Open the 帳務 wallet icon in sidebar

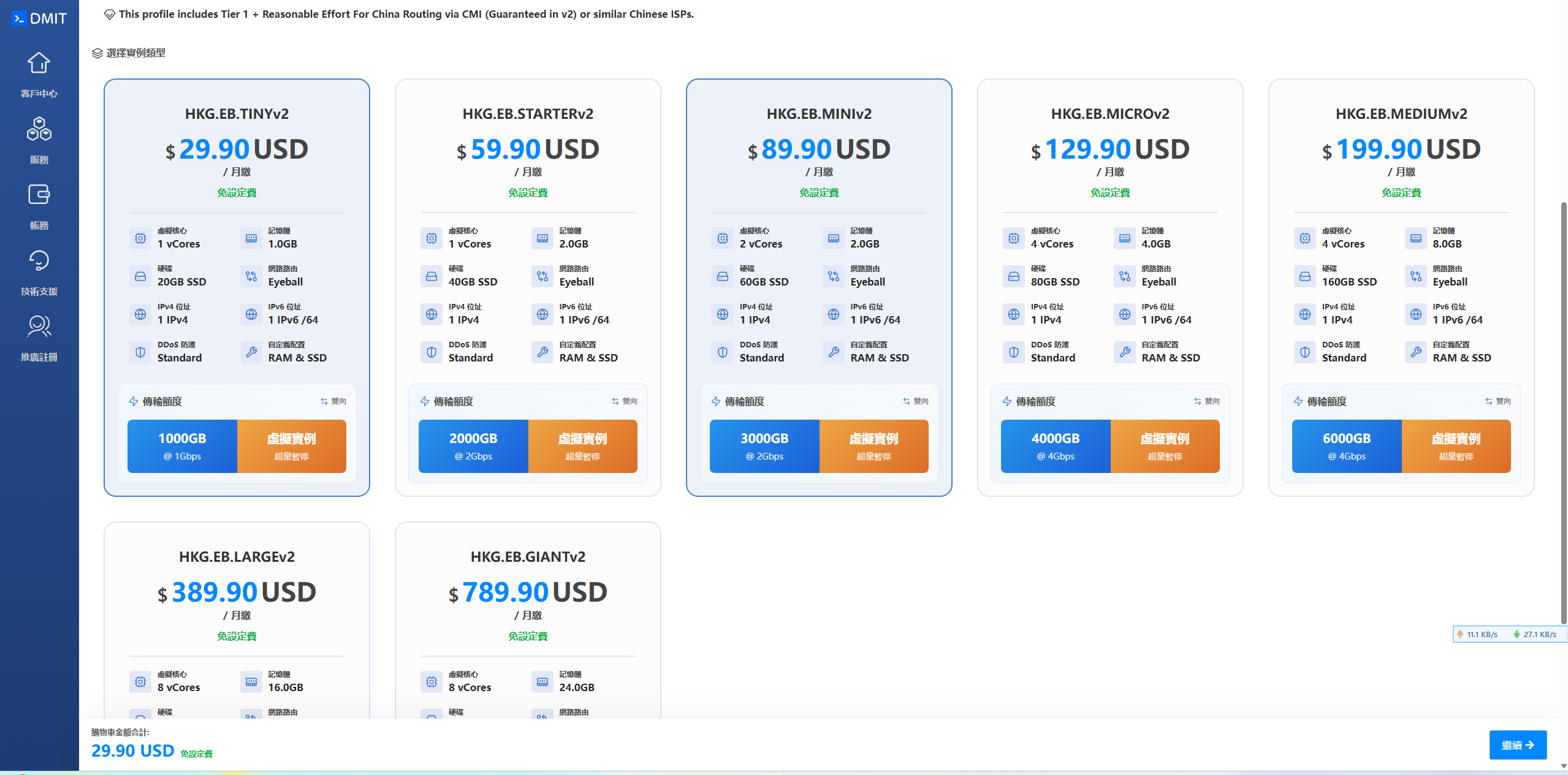pos(39,195)
